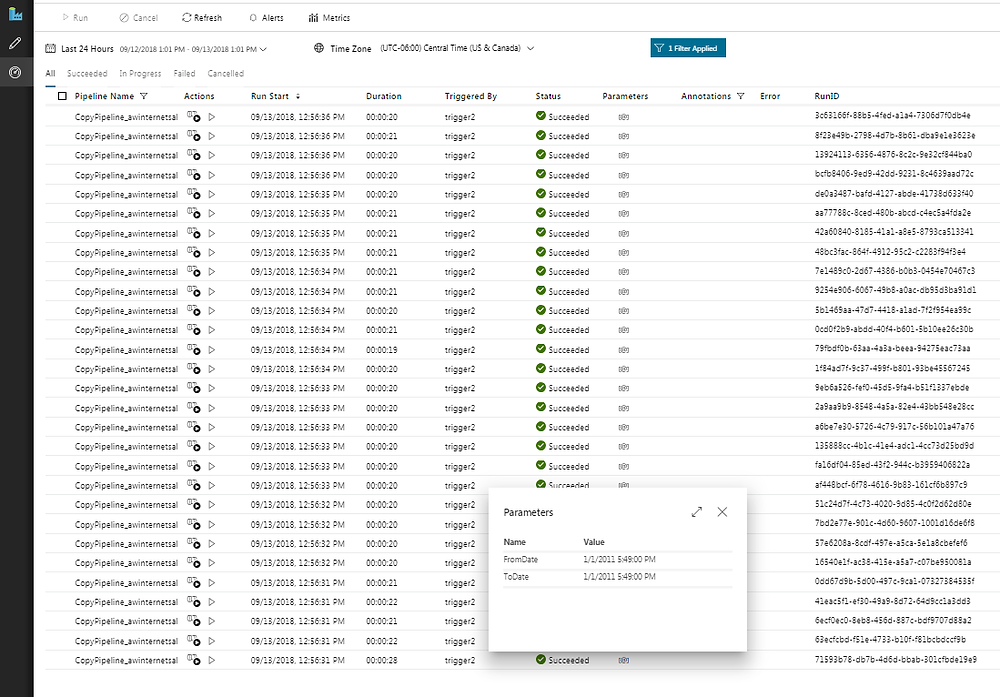The image size is (1000, 697).
Task: Open parameters icon for run 135888cc
Action: coord(624,447)
